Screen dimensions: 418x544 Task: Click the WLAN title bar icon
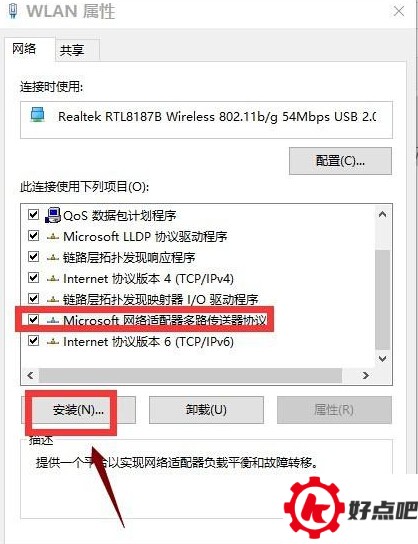[13, 11]
